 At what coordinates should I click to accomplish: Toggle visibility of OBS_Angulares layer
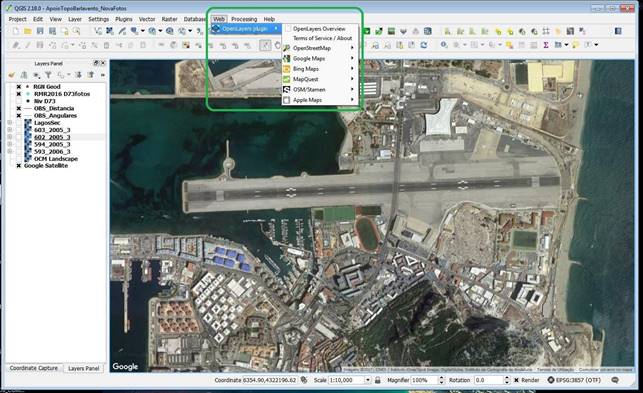coord(18,116)
